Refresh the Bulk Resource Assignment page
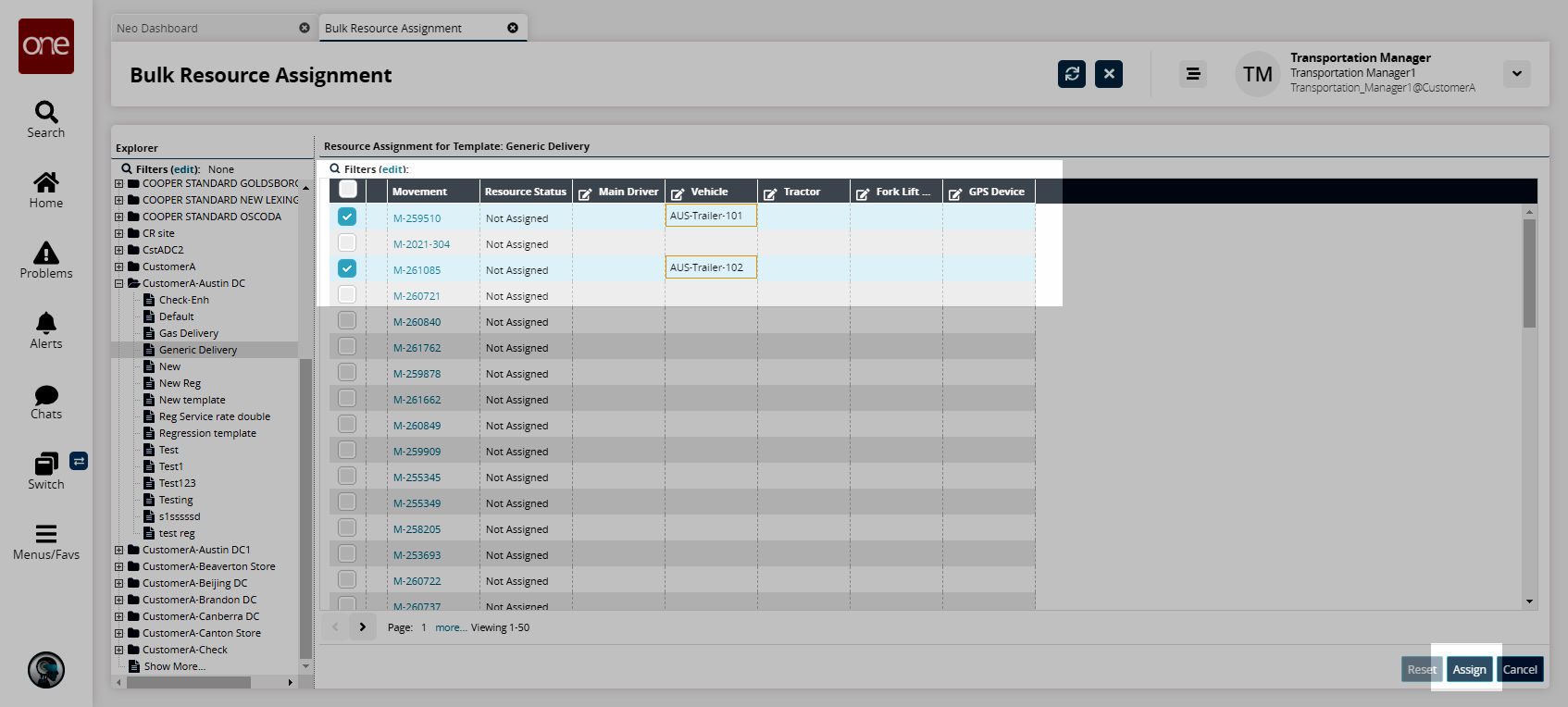Image resolution: width=1568 pixels, height=707 pixels. [x=1072, y=74]
